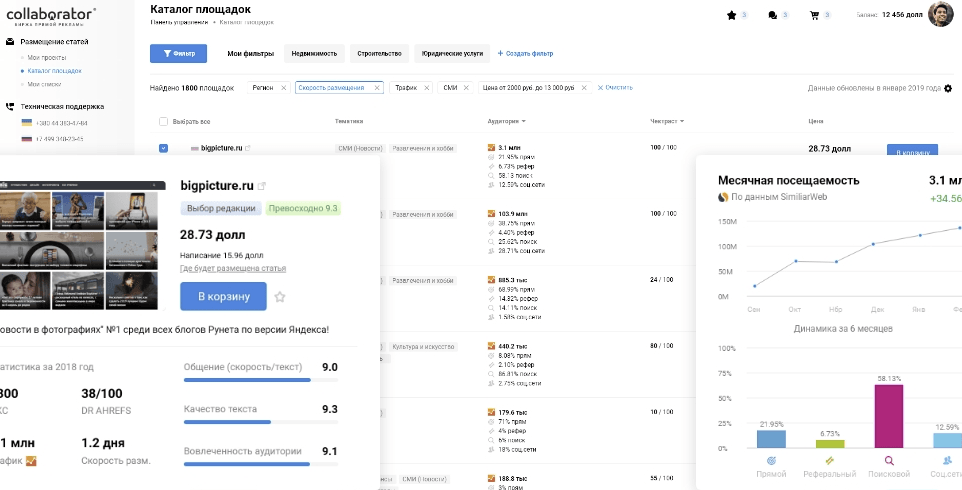Screen dimensions: 962x490
Task: Click the Панель управления breadcrumb
Action: tap(179, 22)
